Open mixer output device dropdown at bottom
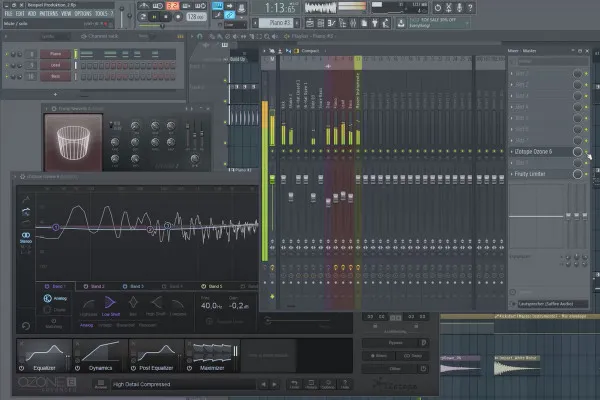600x400 pixels. 553,304
